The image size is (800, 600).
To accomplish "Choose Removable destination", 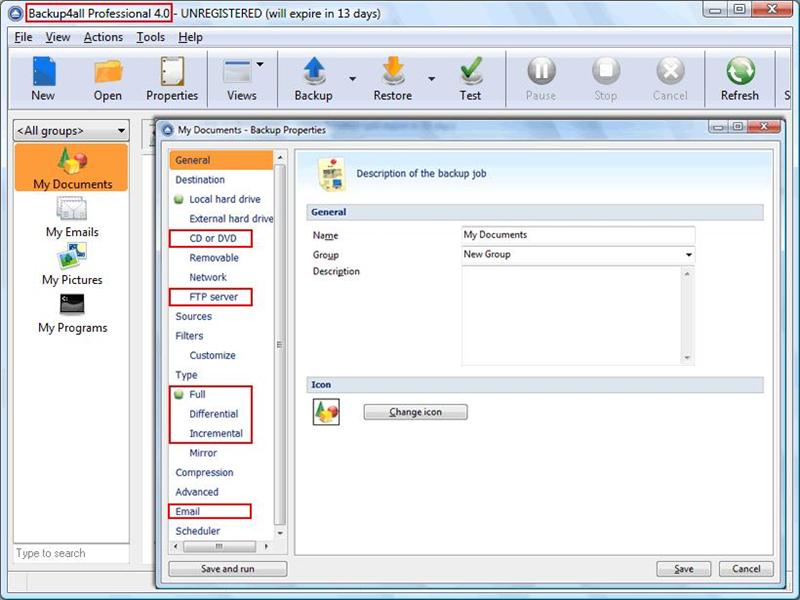I will [214, 258].
